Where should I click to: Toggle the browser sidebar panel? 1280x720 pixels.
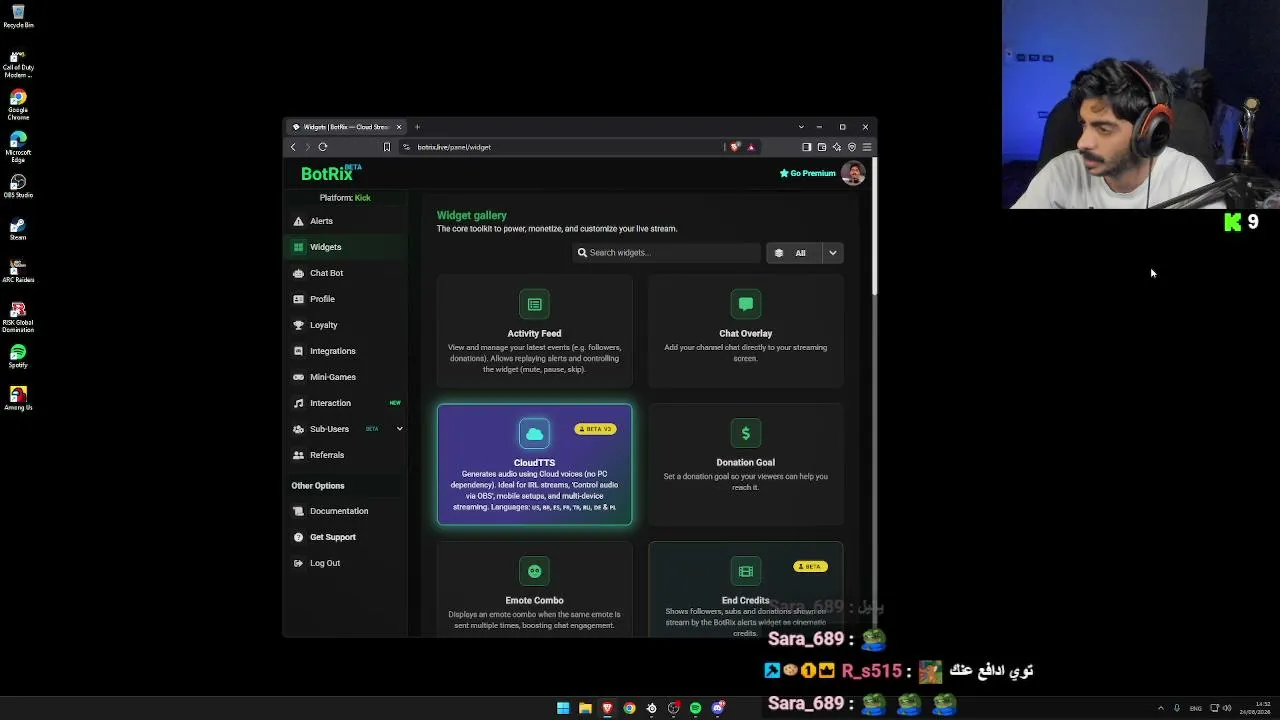tap(807, 147)
